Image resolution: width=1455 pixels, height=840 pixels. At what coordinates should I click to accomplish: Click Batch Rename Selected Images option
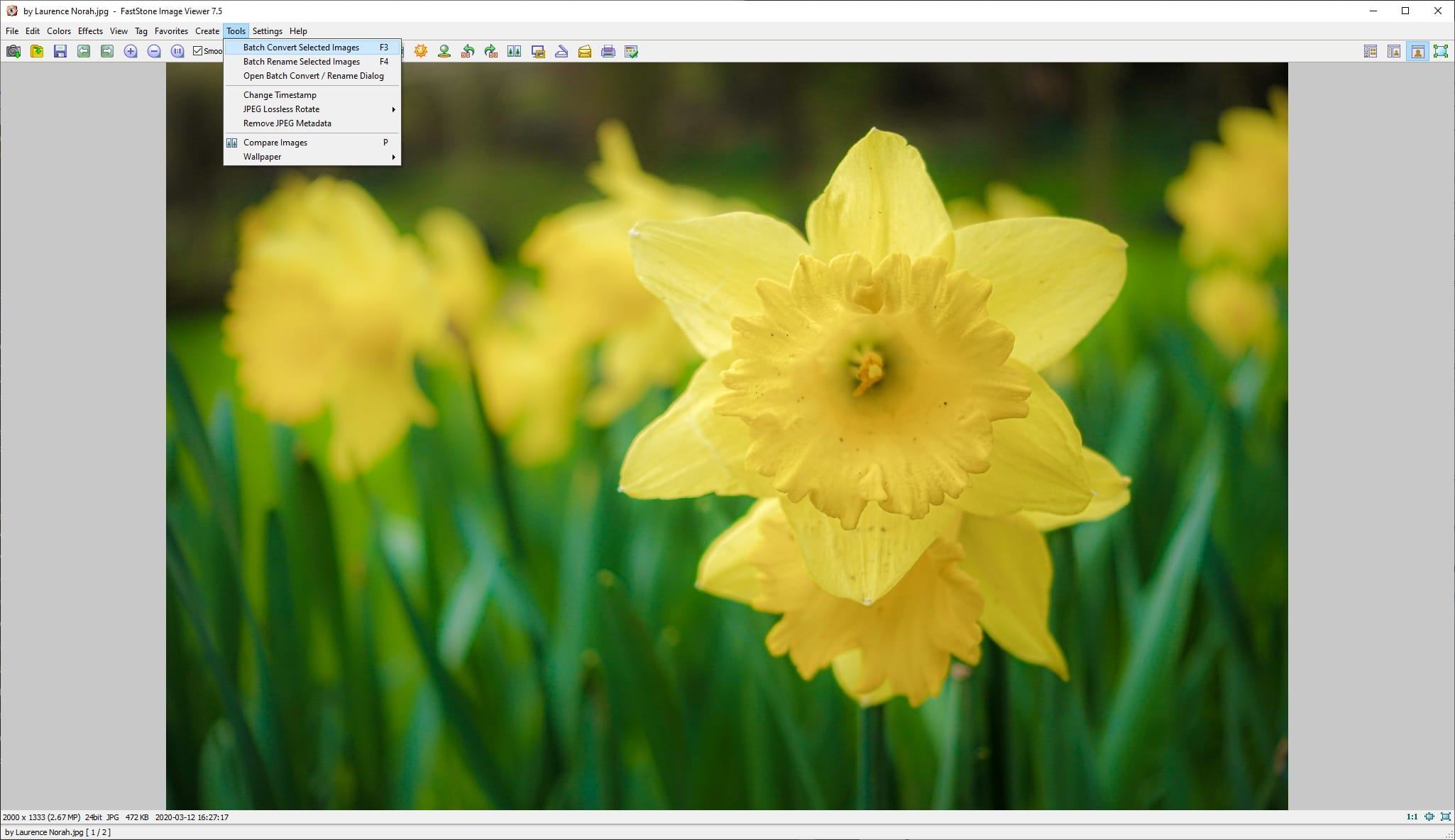point(300,61)
